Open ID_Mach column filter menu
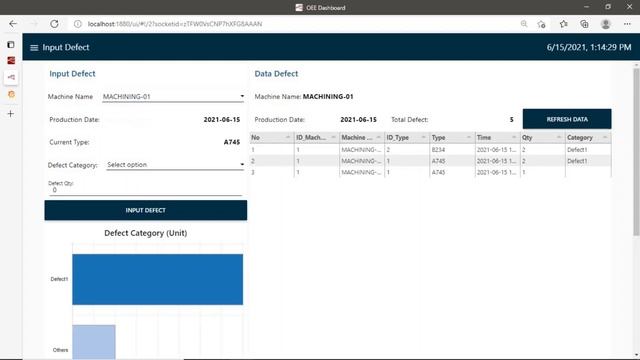The height and width of the screenshot is (360, 640). [333, 138]
